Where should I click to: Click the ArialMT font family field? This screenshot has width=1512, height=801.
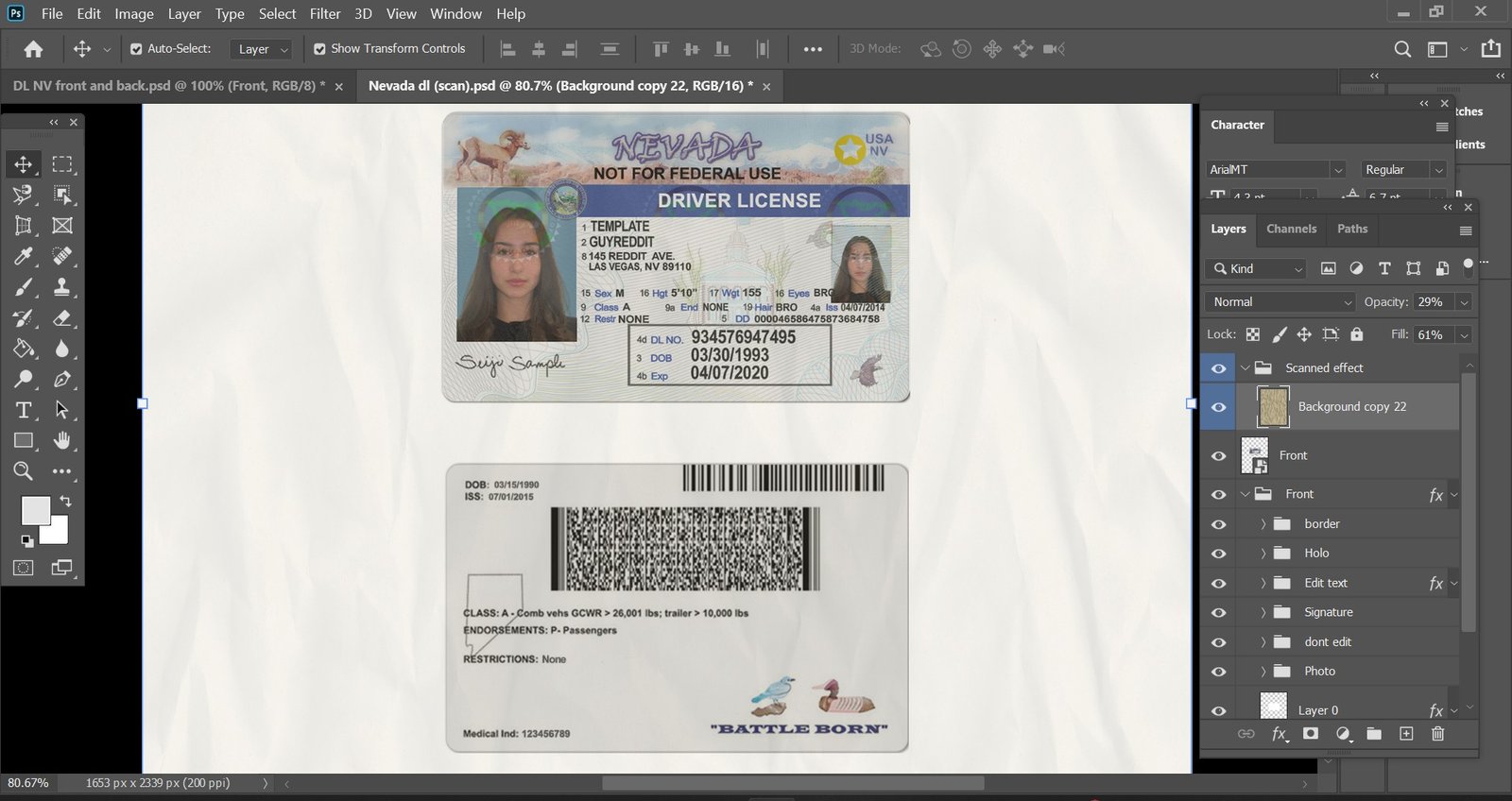pyautogui.click(x=1266, y=170)
